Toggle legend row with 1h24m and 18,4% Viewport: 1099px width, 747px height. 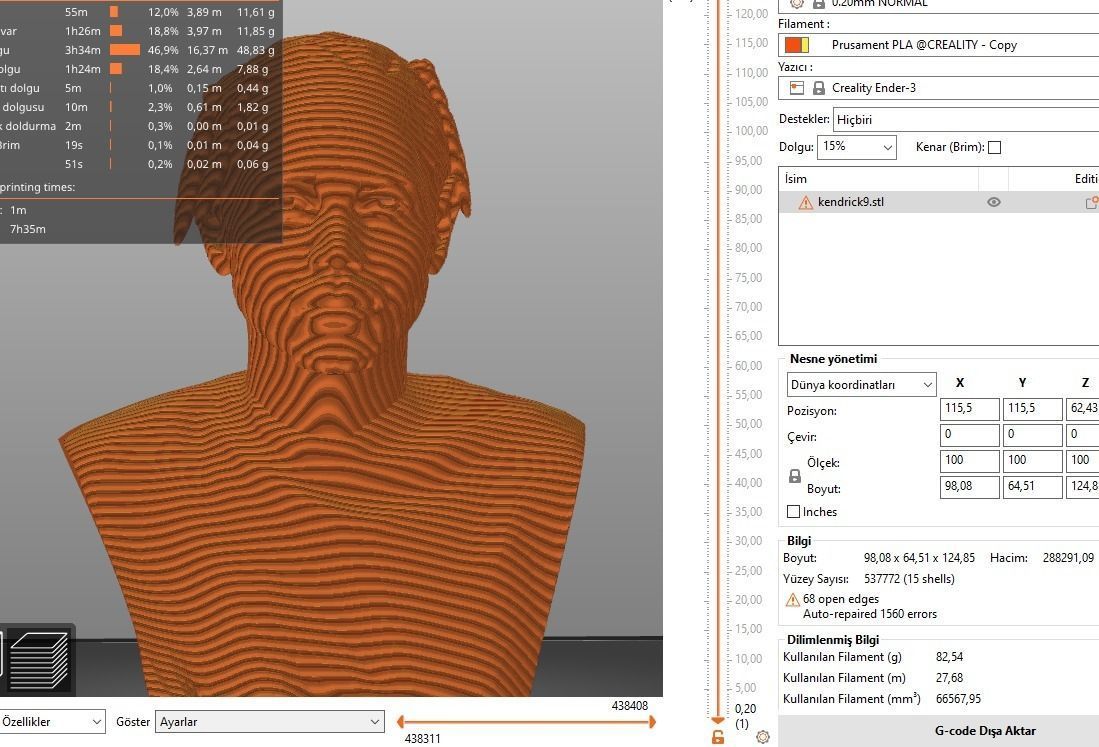(139, 69)
